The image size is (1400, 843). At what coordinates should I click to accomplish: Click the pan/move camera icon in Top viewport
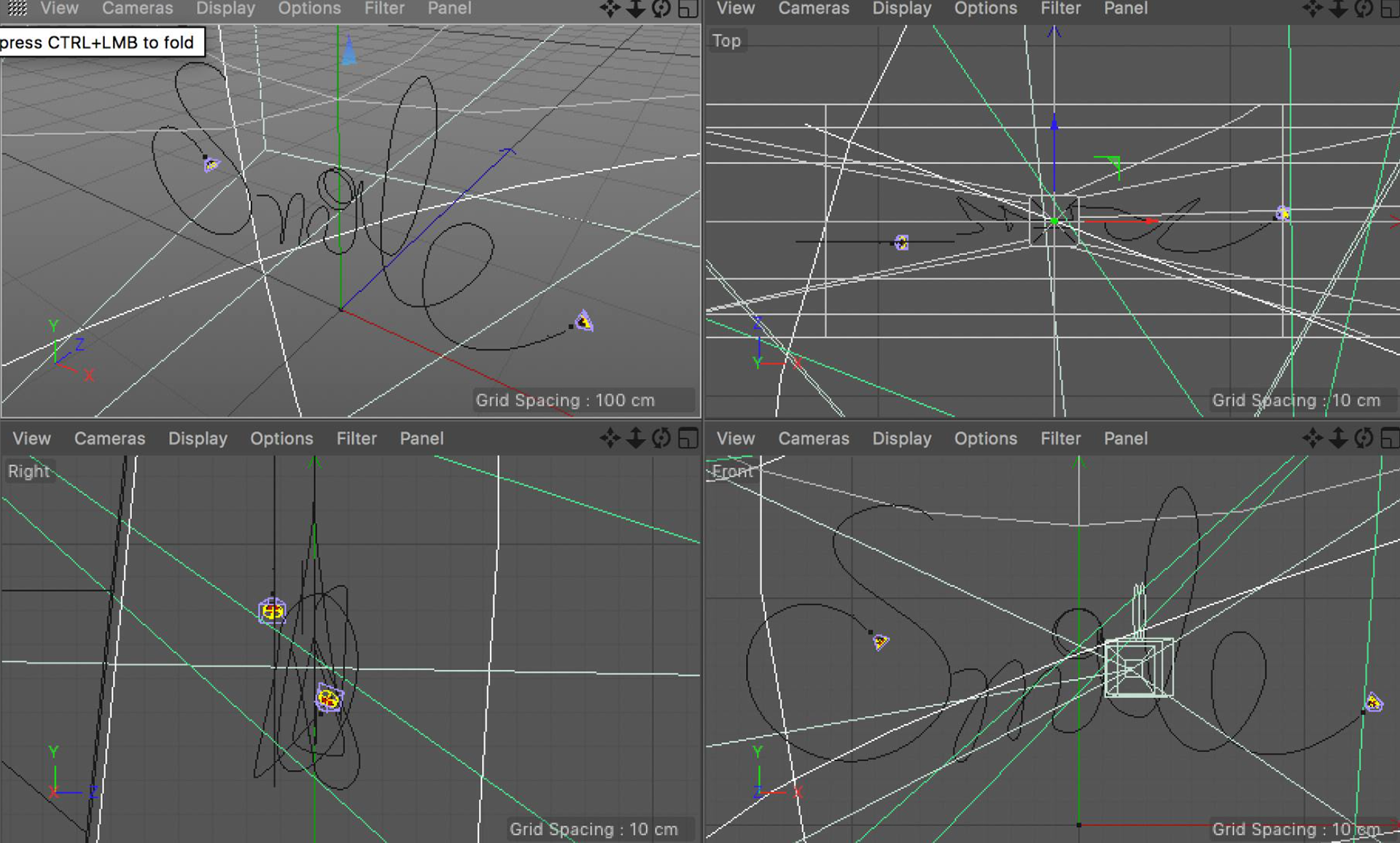click(x=1312, y=9)
